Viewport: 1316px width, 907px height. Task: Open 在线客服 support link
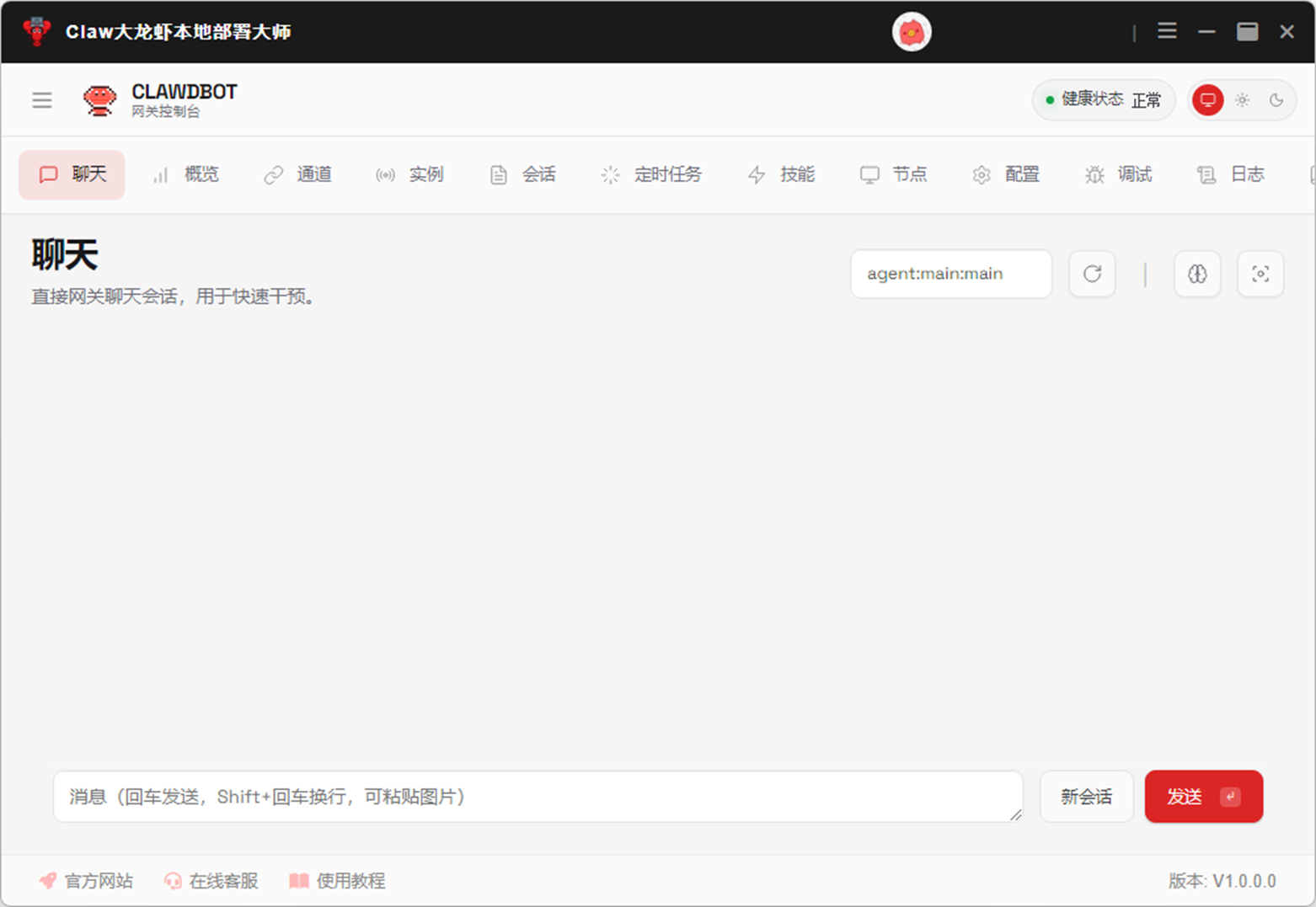point(211,881)
